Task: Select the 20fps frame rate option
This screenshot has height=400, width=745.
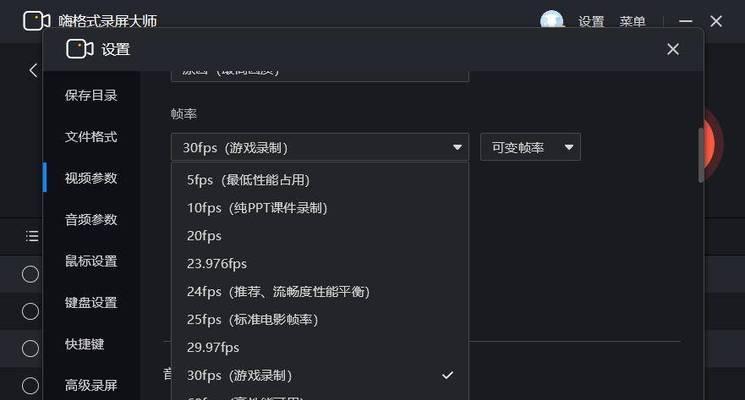Action: click(320, 236)
